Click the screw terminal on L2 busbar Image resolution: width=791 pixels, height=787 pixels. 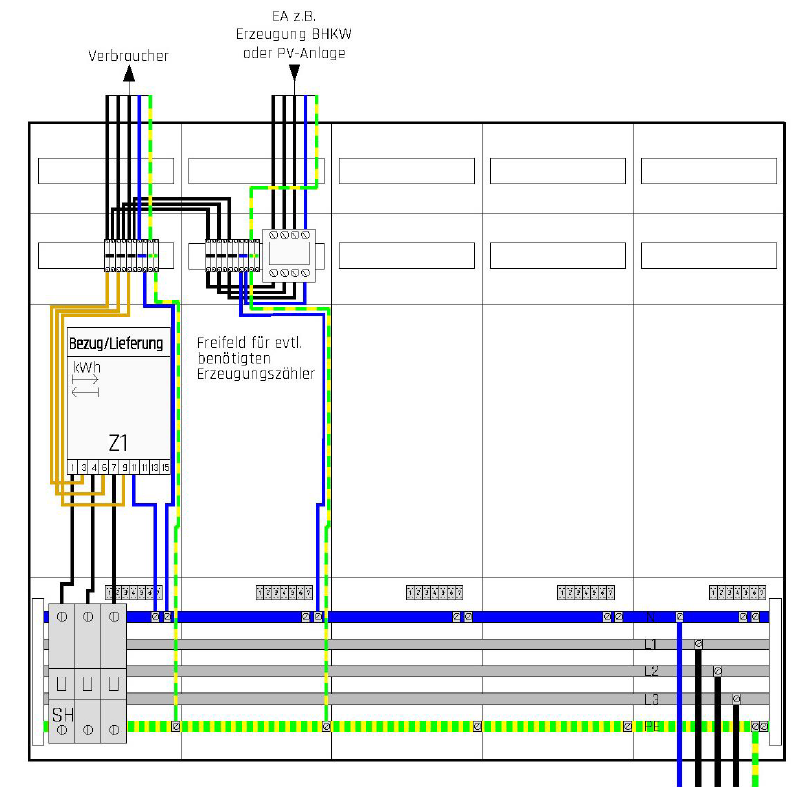tap(717, 671)
